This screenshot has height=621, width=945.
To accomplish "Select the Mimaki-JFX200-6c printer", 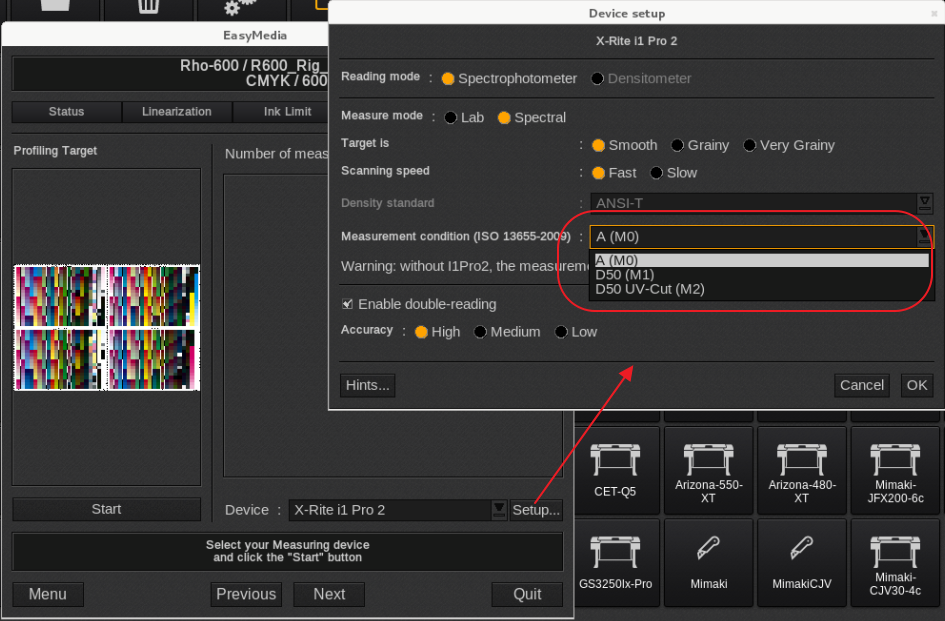I will (x=894, y=468).
